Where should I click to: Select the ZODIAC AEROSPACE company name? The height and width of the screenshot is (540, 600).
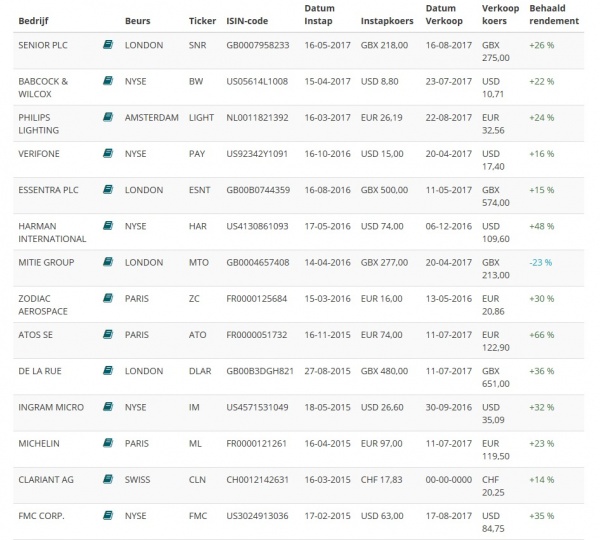click(x=43, y=305)
